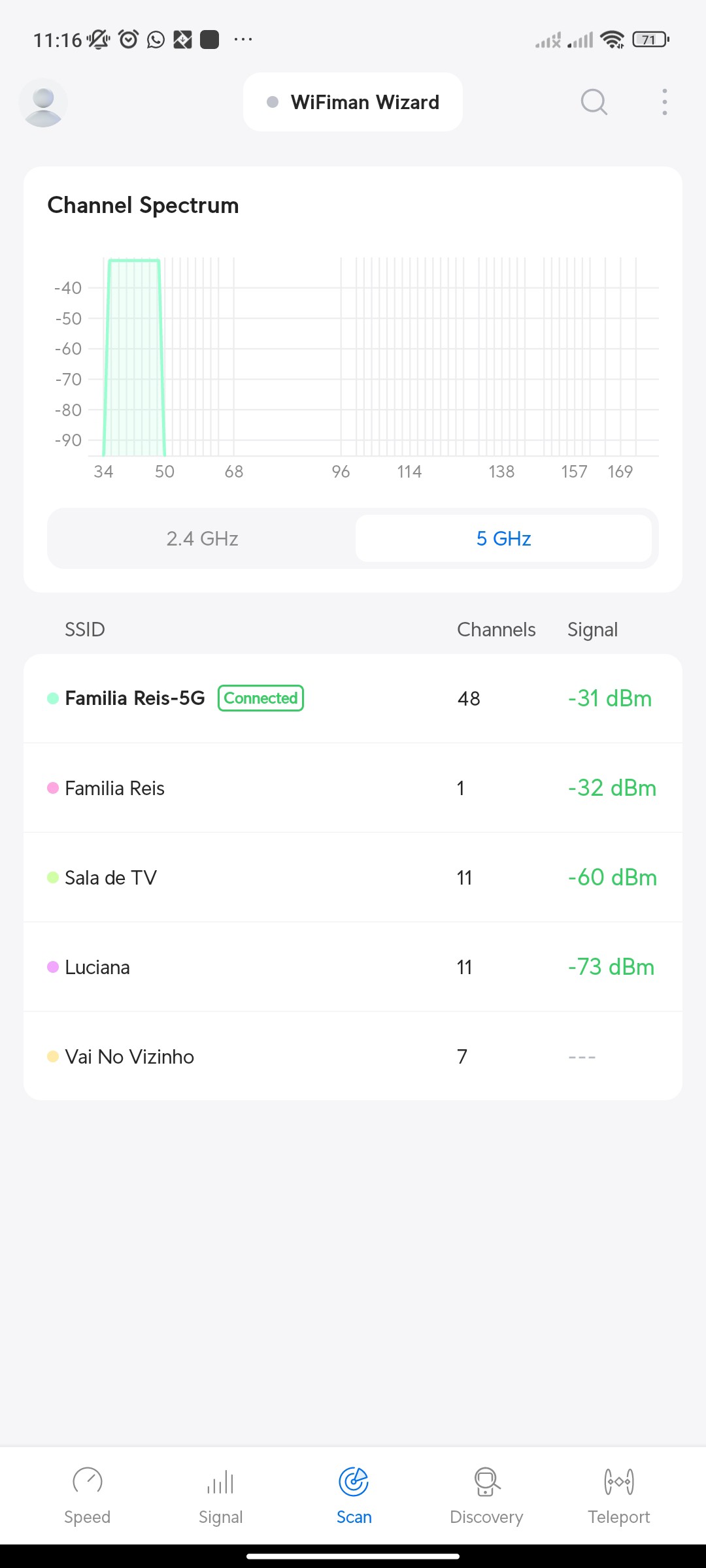Switch spectrum to 2.4 GHz band
This screenshot has width=706, height=1568.
pos(202,538)
